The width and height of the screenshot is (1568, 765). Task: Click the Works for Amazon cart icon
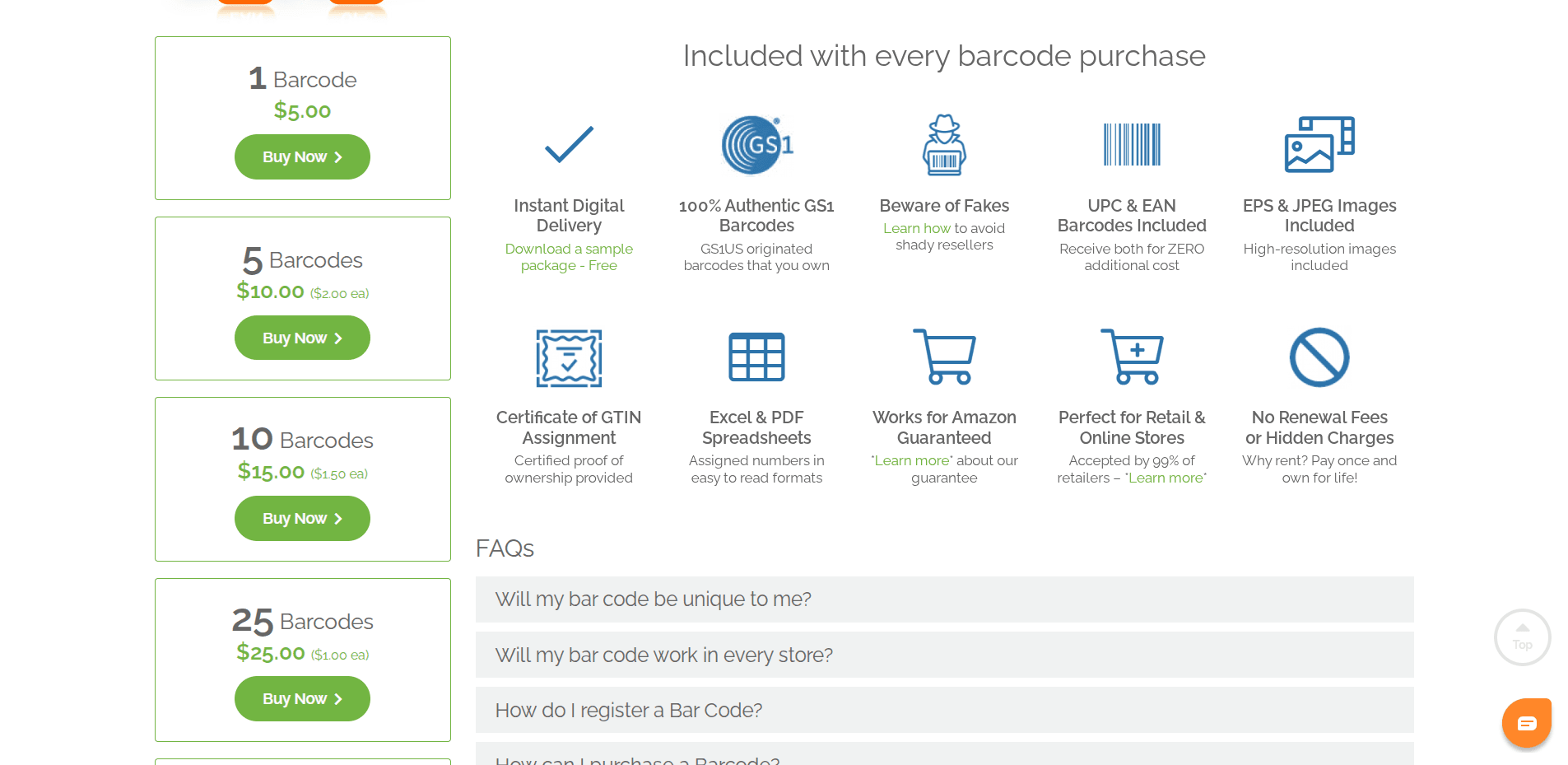[944, 357]
